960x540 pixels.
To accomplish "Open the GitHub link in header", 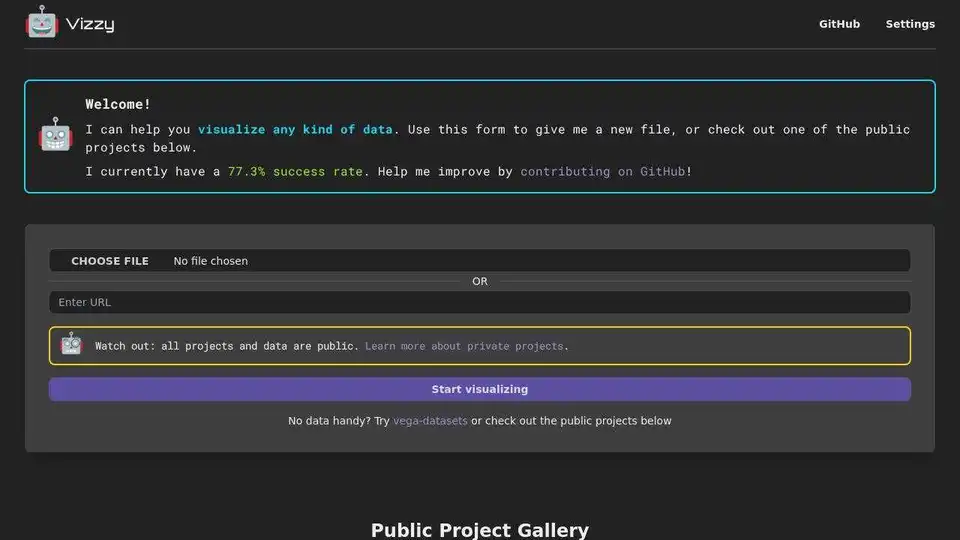I will pos(839,24).
